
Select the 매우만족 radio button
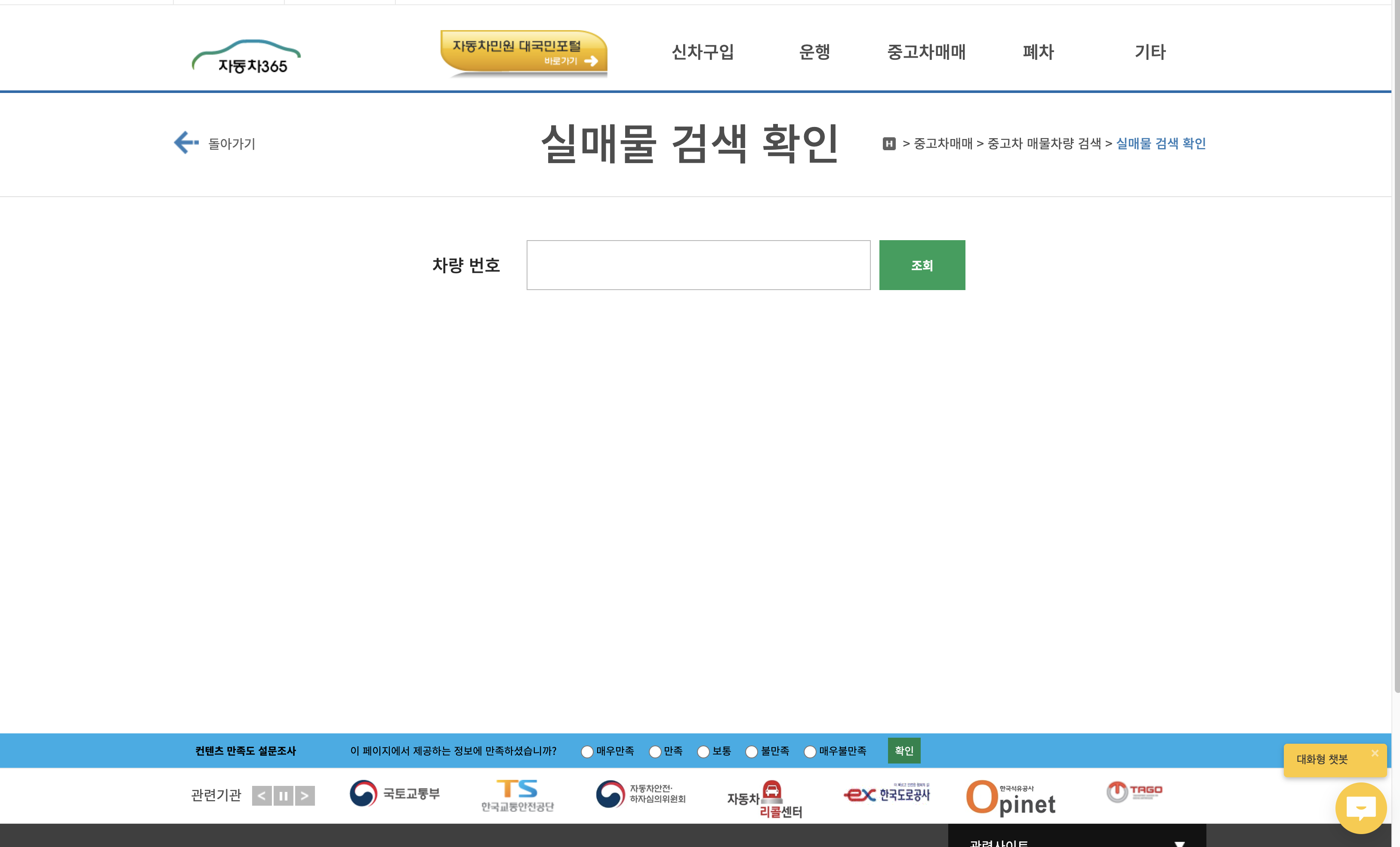pyautogui.click(x=587, y=751)
